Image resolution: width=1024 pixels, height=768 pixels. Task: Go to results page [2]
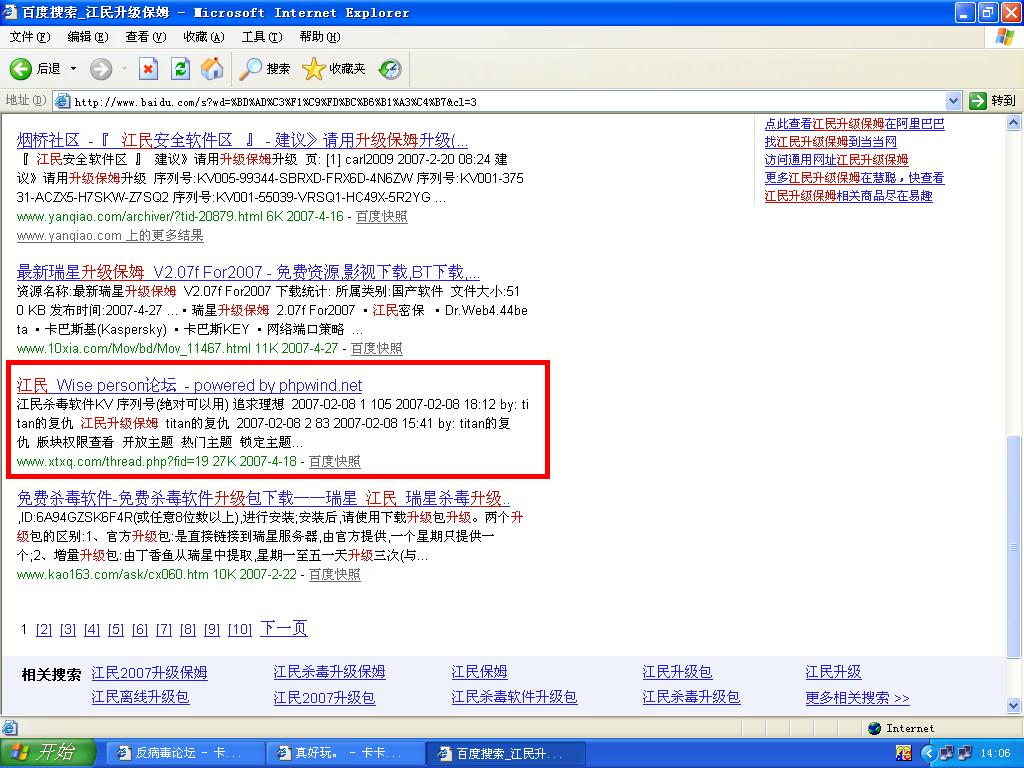(x=44, y=630)
